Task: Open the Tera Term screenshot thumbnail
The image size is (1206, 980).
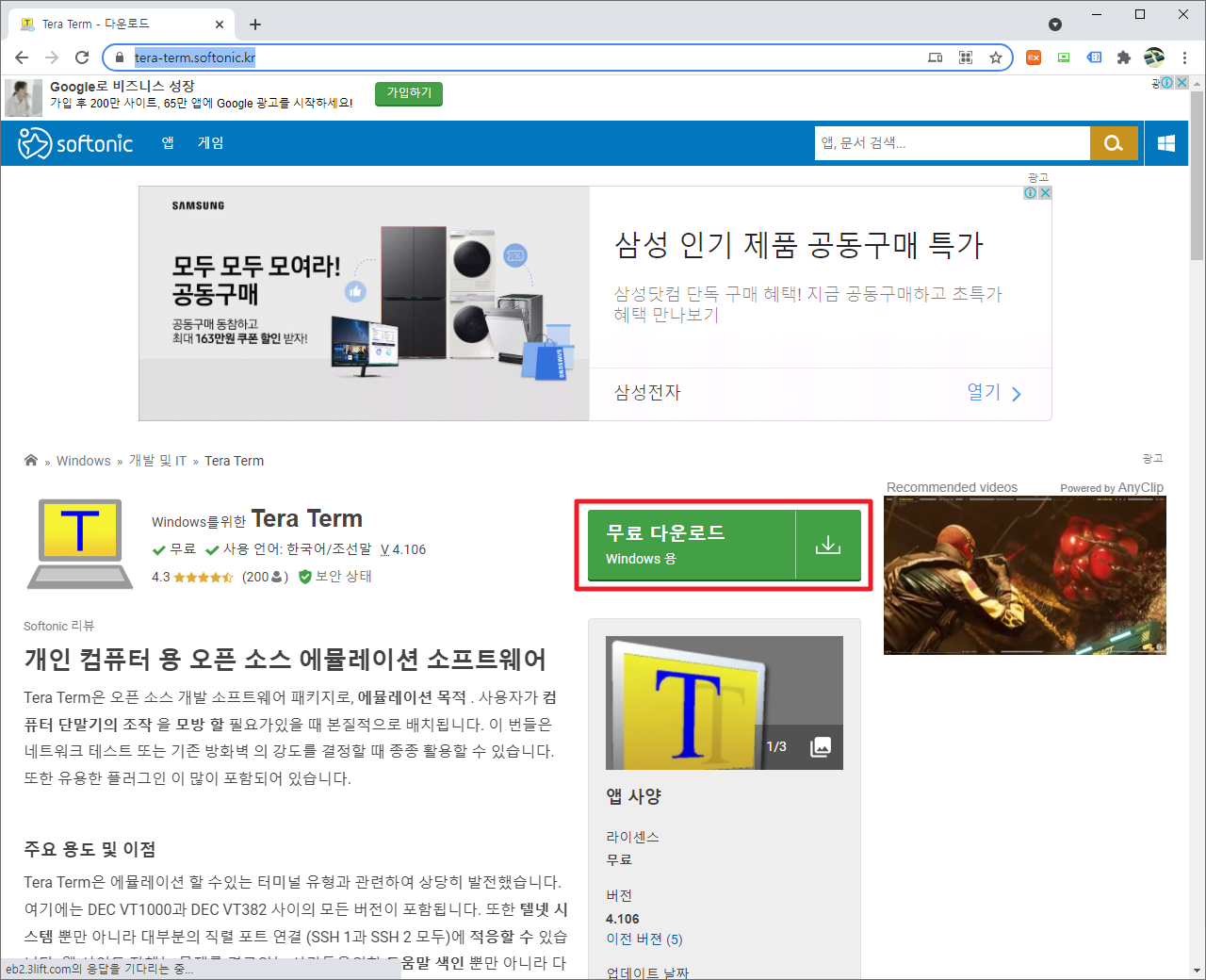Action: [x=725, y=703]
